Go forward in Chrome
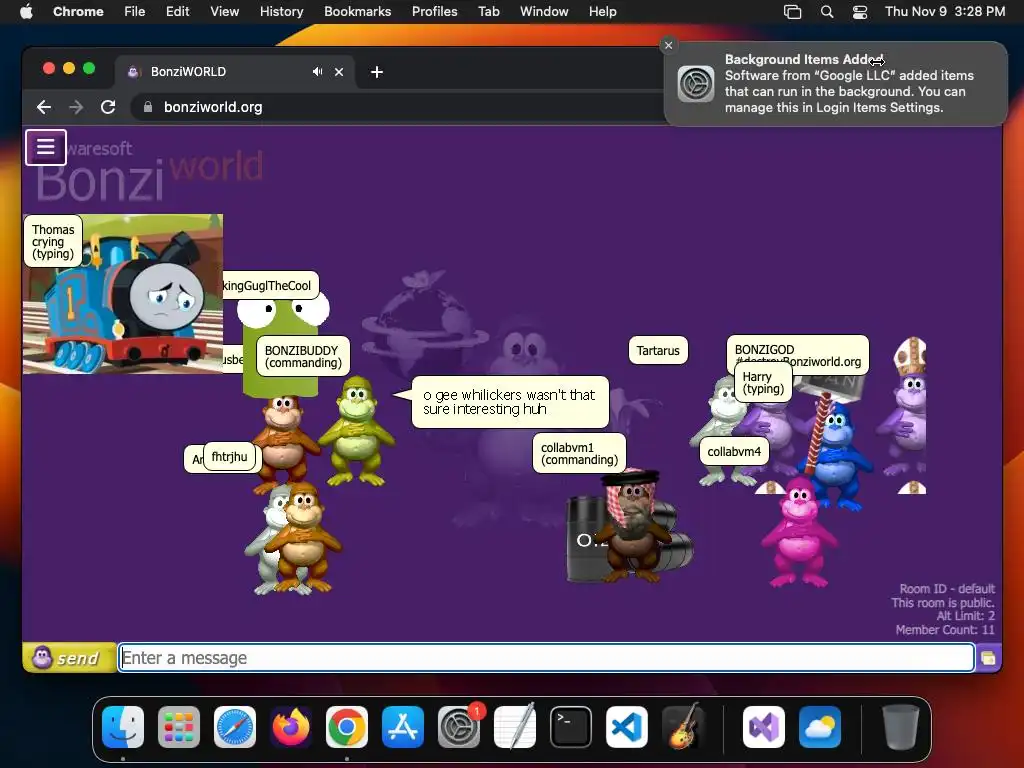The width and height of the screenshot is (1024, 768). tap(76, 107)
